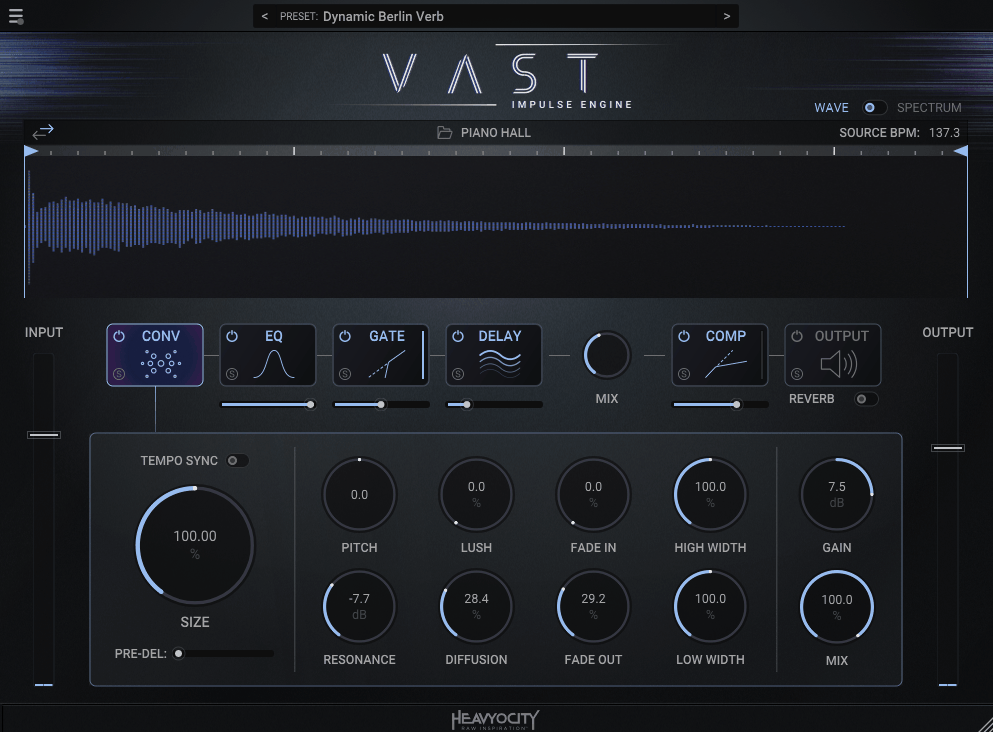Click the OUTPUT speaker icon
Viewport: 993px width, 732px height.
839,364
